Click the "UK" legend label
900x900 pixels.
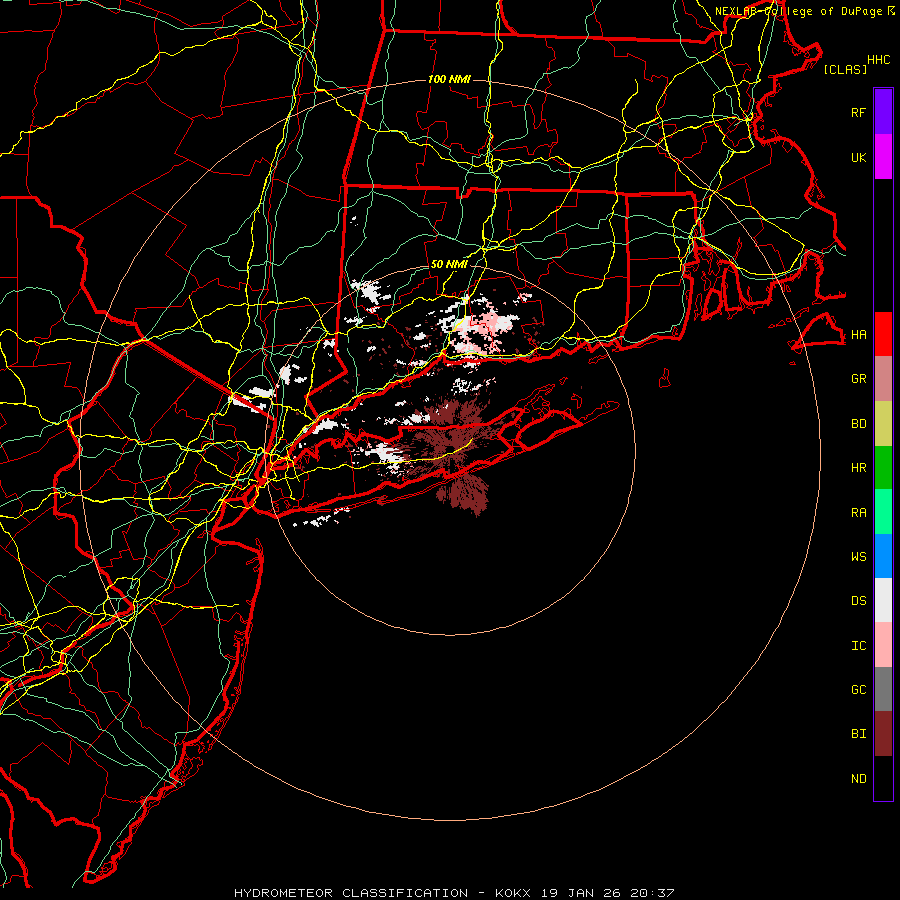pyautogui.click(x=858, y=157)
